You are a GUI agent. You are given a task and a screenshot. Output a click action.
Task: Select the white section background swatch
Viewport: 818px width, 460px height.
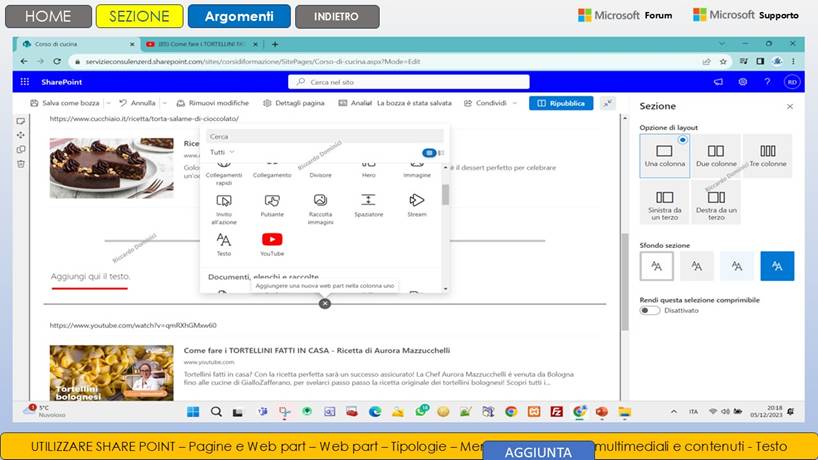click(656, 266)
